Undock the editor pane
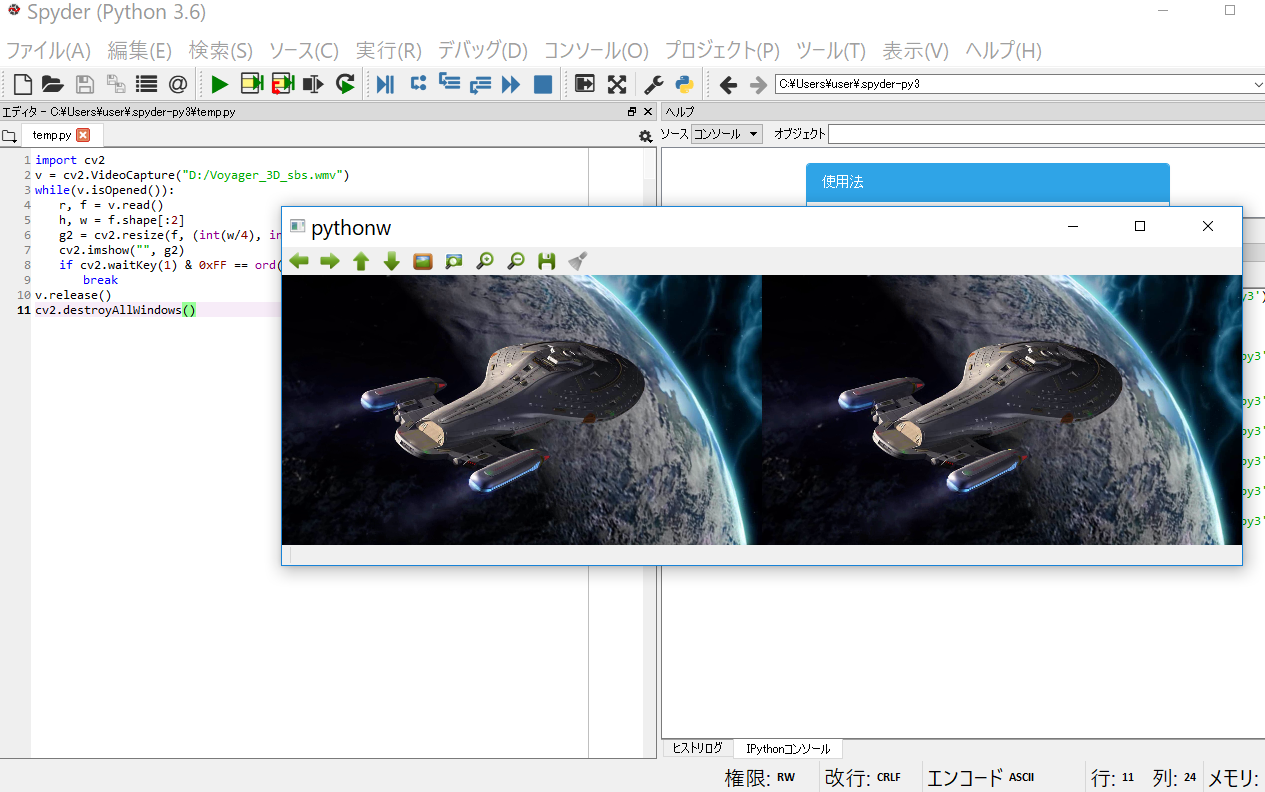The width and height of the screenshot is (1265, 792). (x=632, y=112)
